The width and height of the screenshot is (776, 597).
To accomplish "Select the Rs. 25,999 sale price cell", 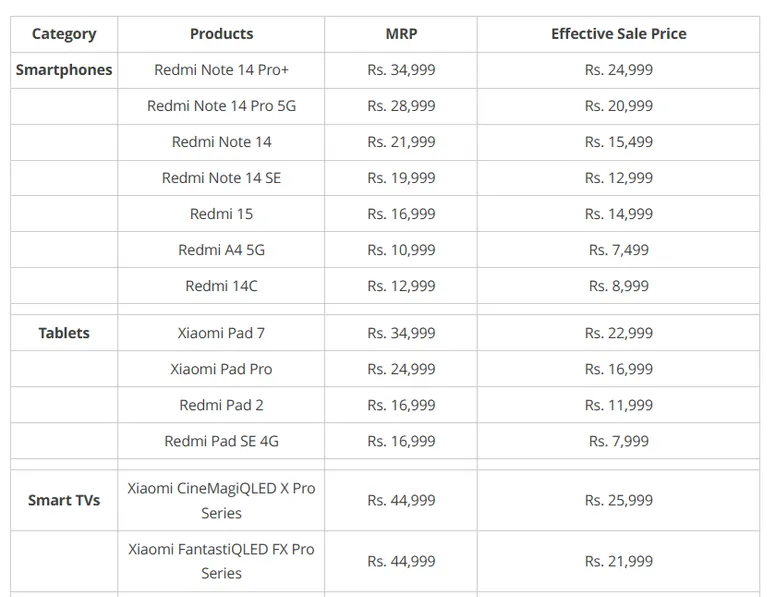I will [x=618, y=500].
